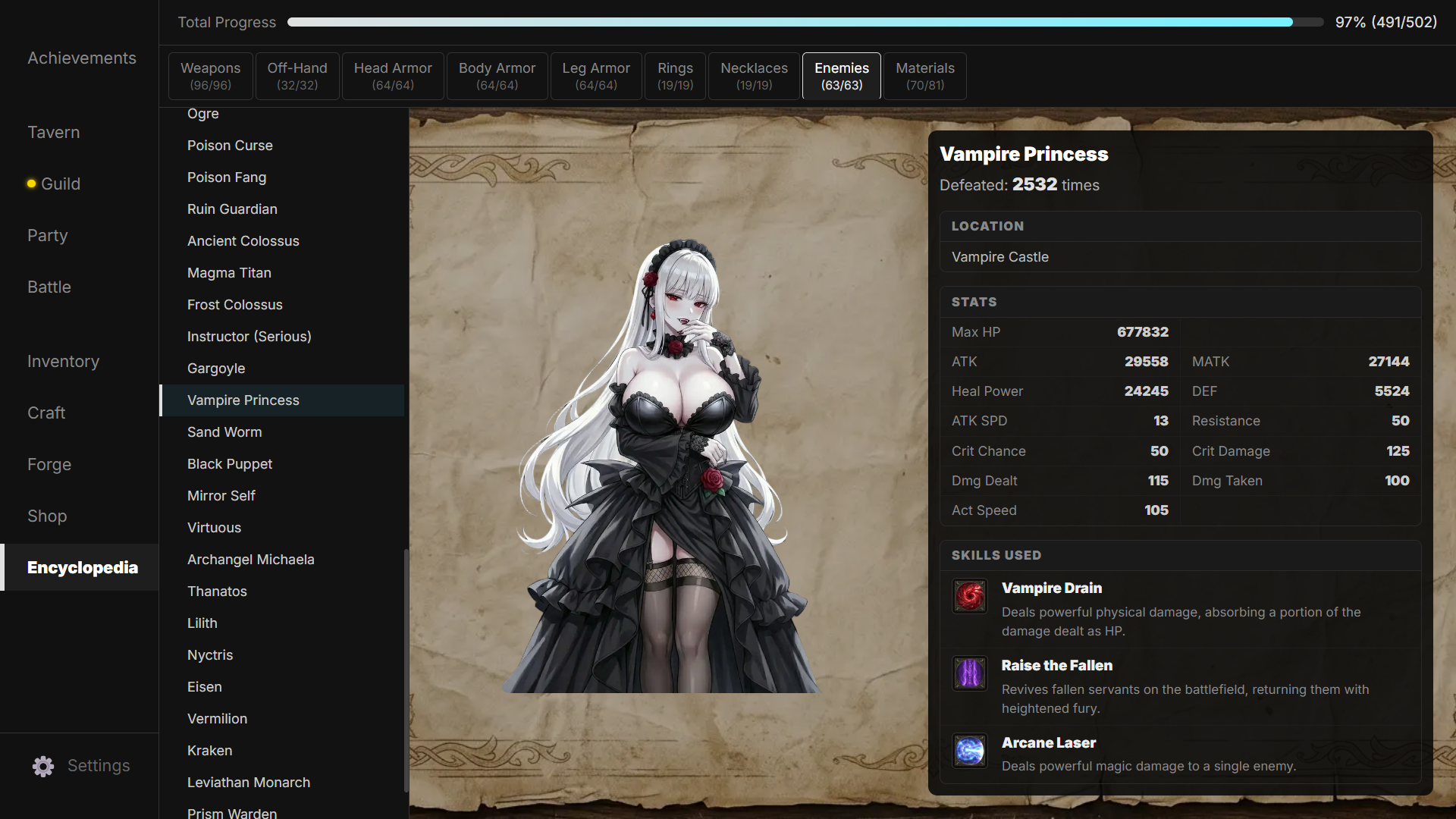Go to the Forge
The image size is (1456, 819).
click(x=49, y=465)
